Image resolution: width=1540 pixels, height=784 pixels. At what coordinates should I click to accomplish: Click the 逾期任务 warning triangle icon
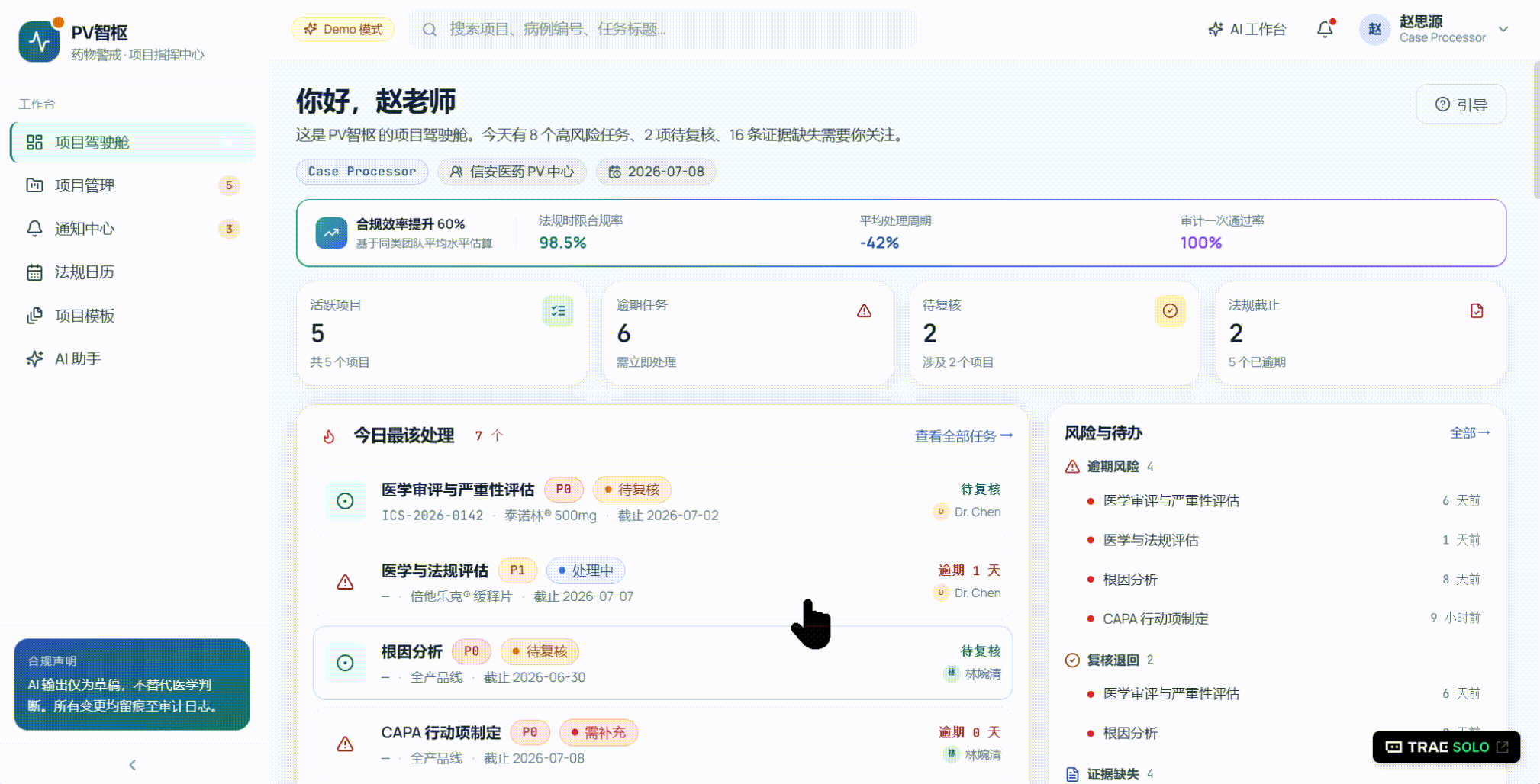click(x=864, y=311)
